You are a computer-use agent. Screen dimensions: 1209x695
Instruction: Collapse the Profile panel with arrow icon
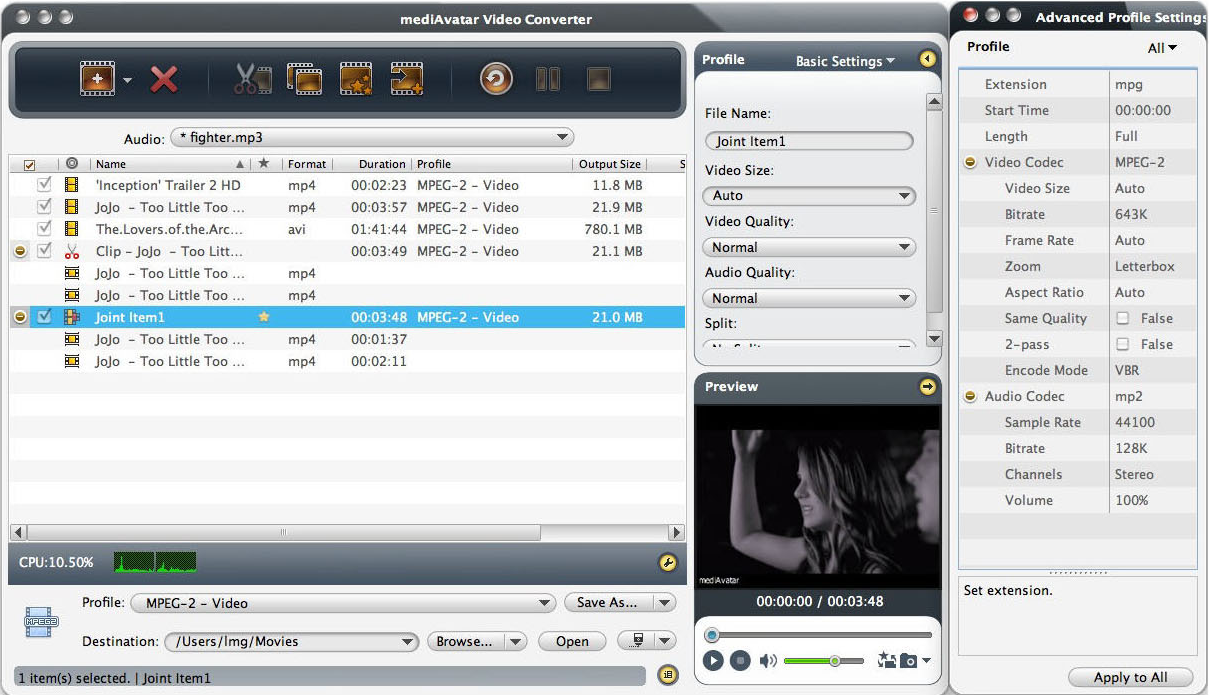pos(928,60)
